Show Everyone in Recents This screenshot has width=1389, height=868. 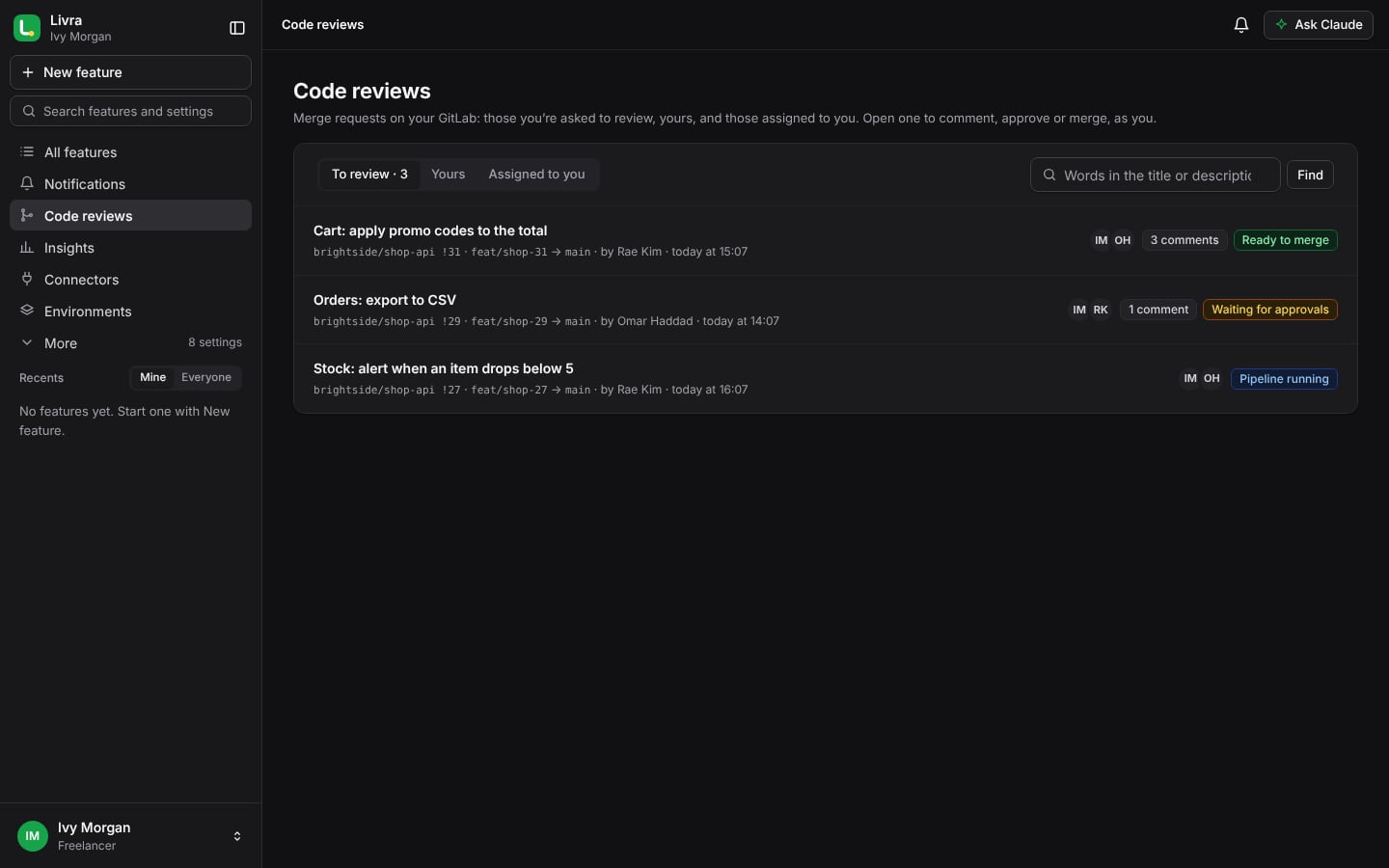pos(206,377)
